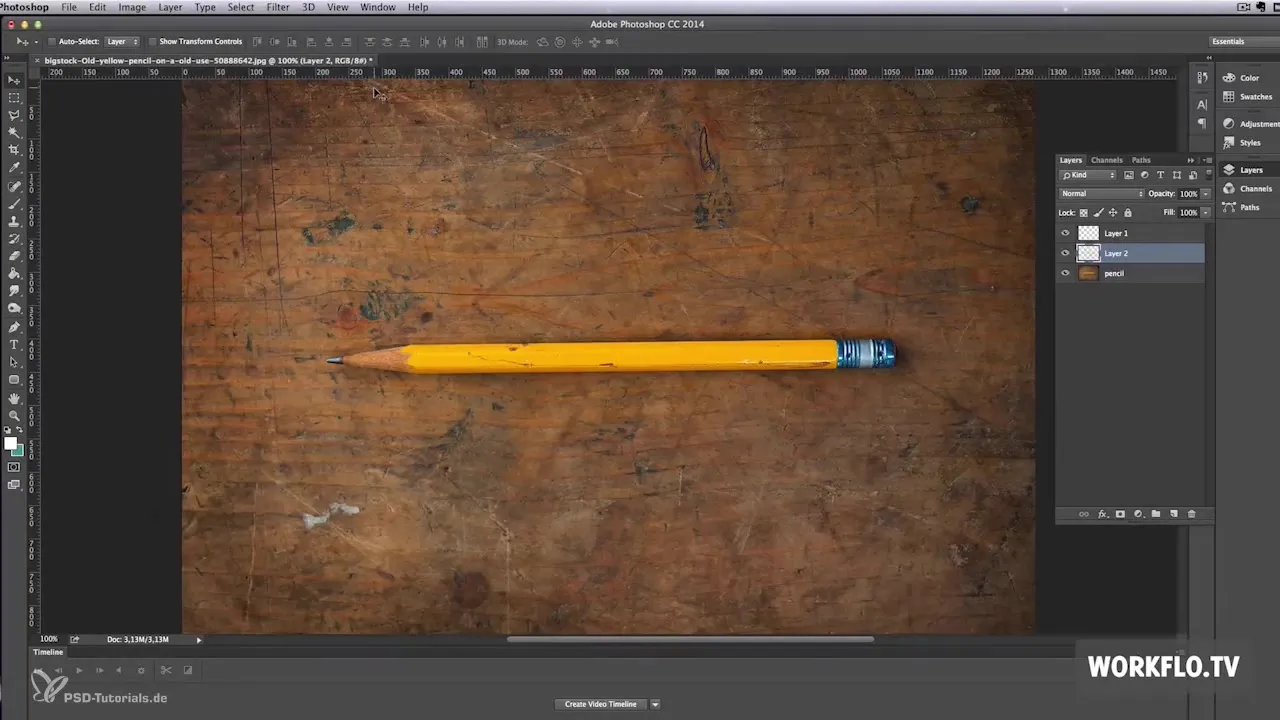The width and height of the screenshot is (1280, 720).
Task: Open the Opacity slider arrow
Action: [1205, 194]
